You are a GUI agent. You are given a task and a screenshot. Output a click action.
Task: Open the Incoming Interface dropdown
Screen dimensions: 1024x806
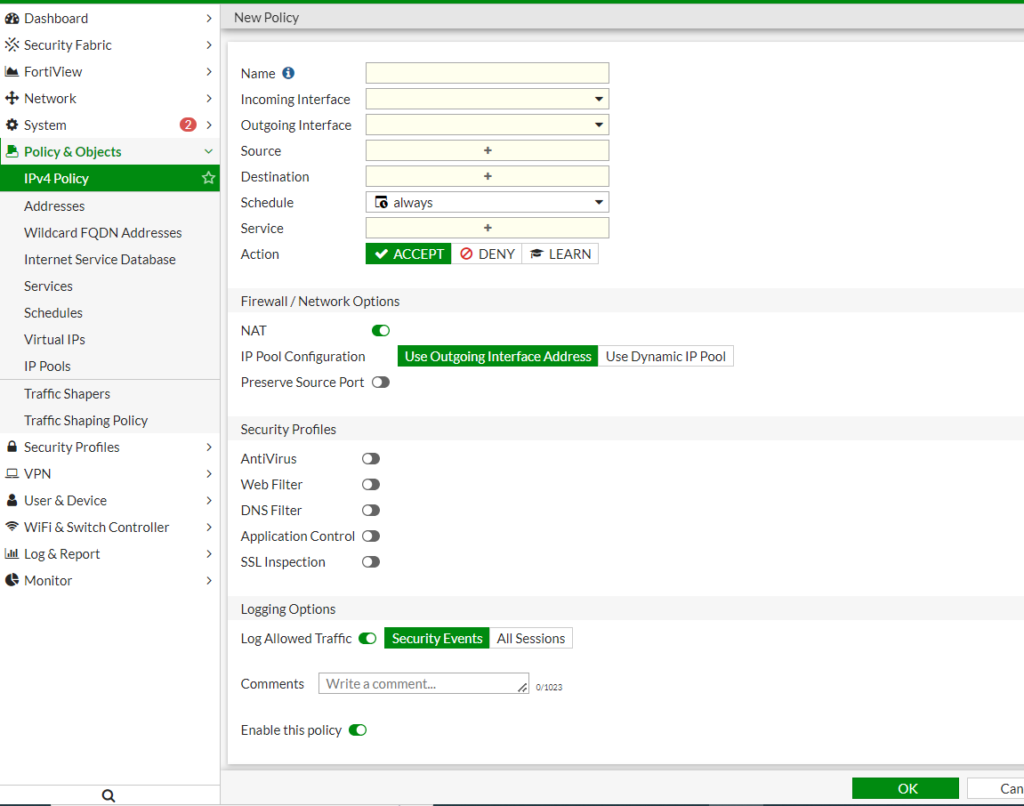(487, 99)
